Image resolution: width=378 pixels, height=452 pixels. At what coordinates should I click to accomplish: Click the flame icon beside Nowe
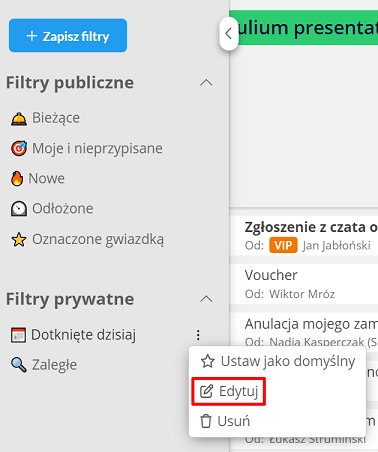tap(17, 179)
